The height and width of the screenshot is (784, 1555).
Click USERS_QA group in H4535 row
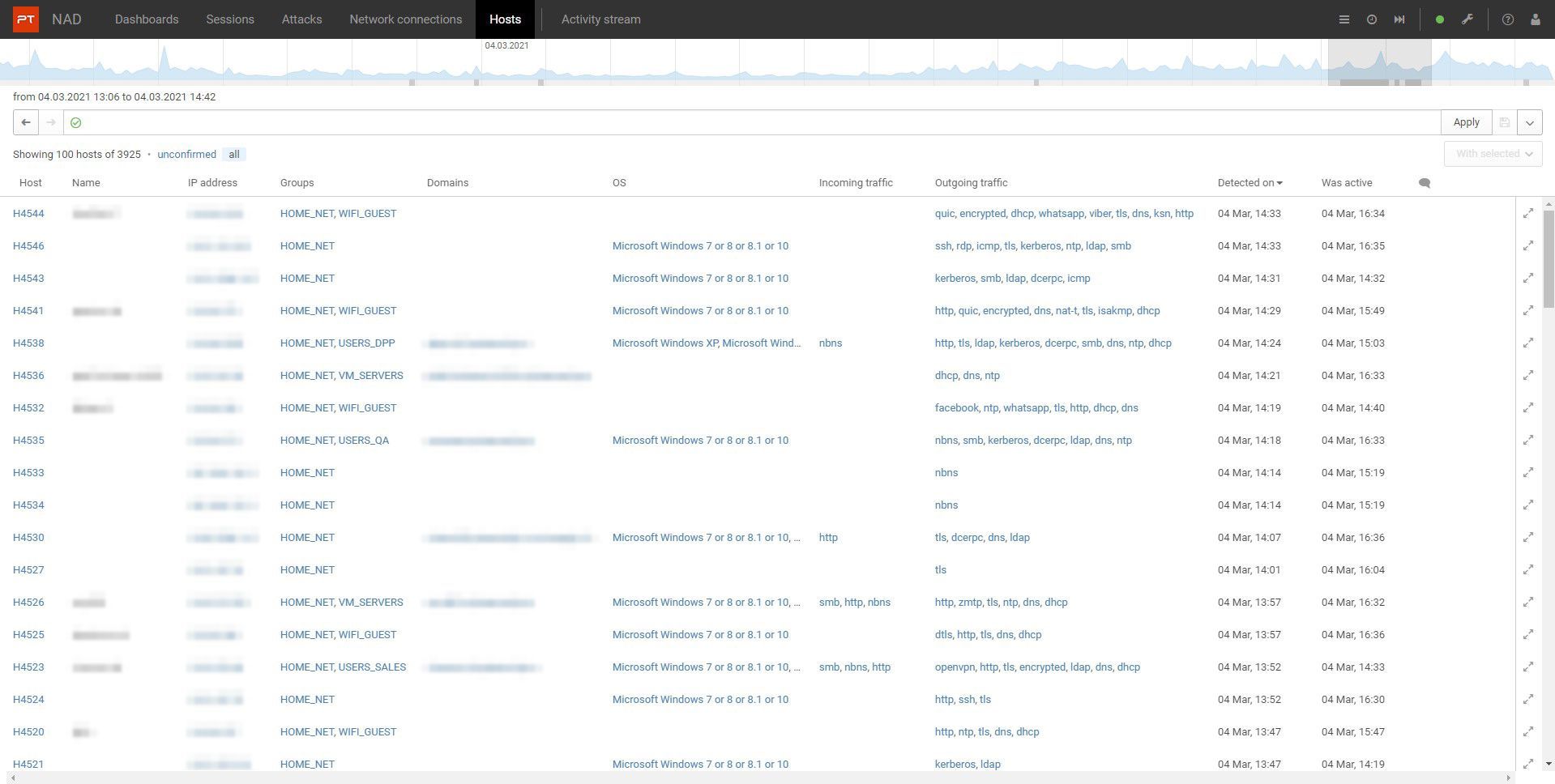pyautogui.click(x=363, y=441)
